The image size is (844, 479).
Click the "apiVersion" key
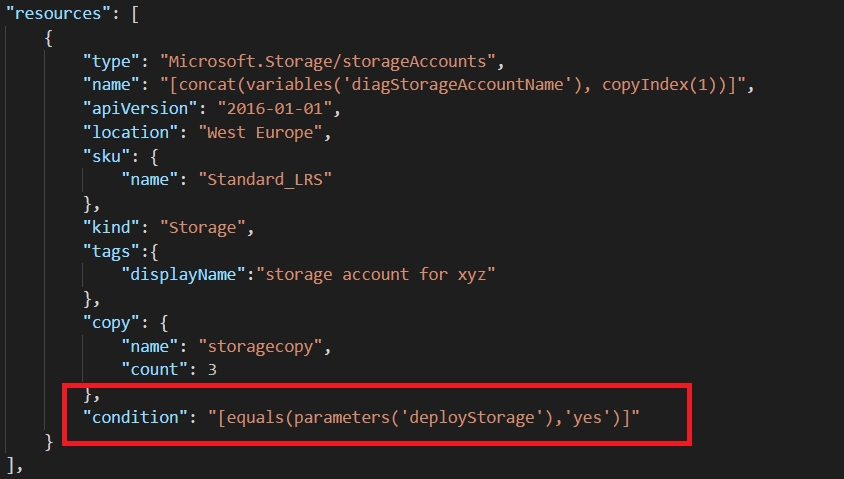pos(140,108)
